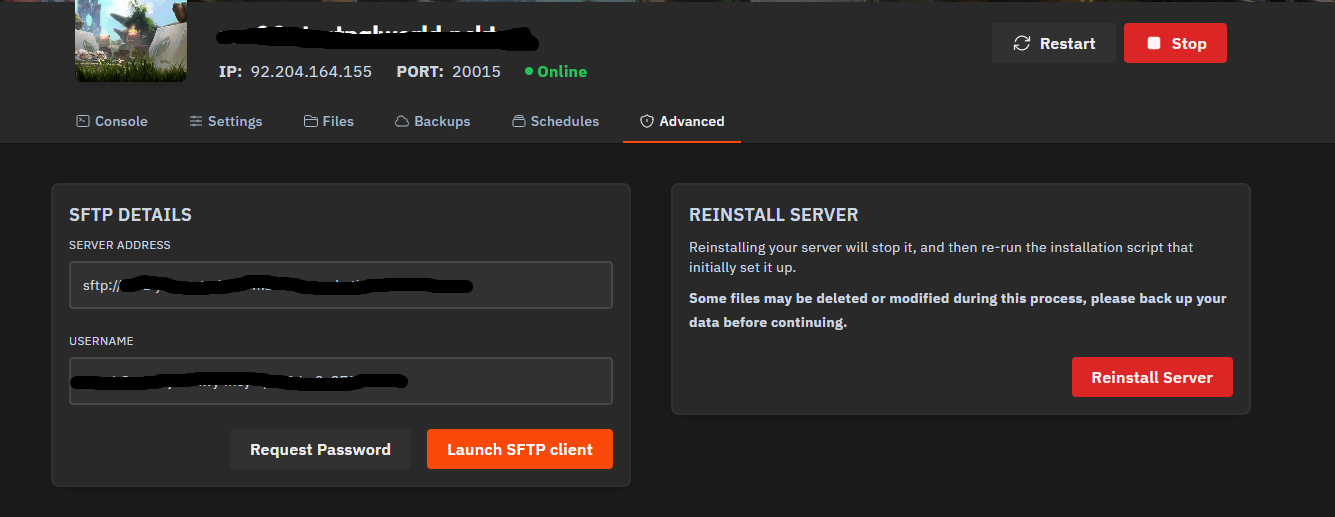Click the cloud icon beside Backups
The width and height of the screenshot is (1335, 517).
click(402, 121)
